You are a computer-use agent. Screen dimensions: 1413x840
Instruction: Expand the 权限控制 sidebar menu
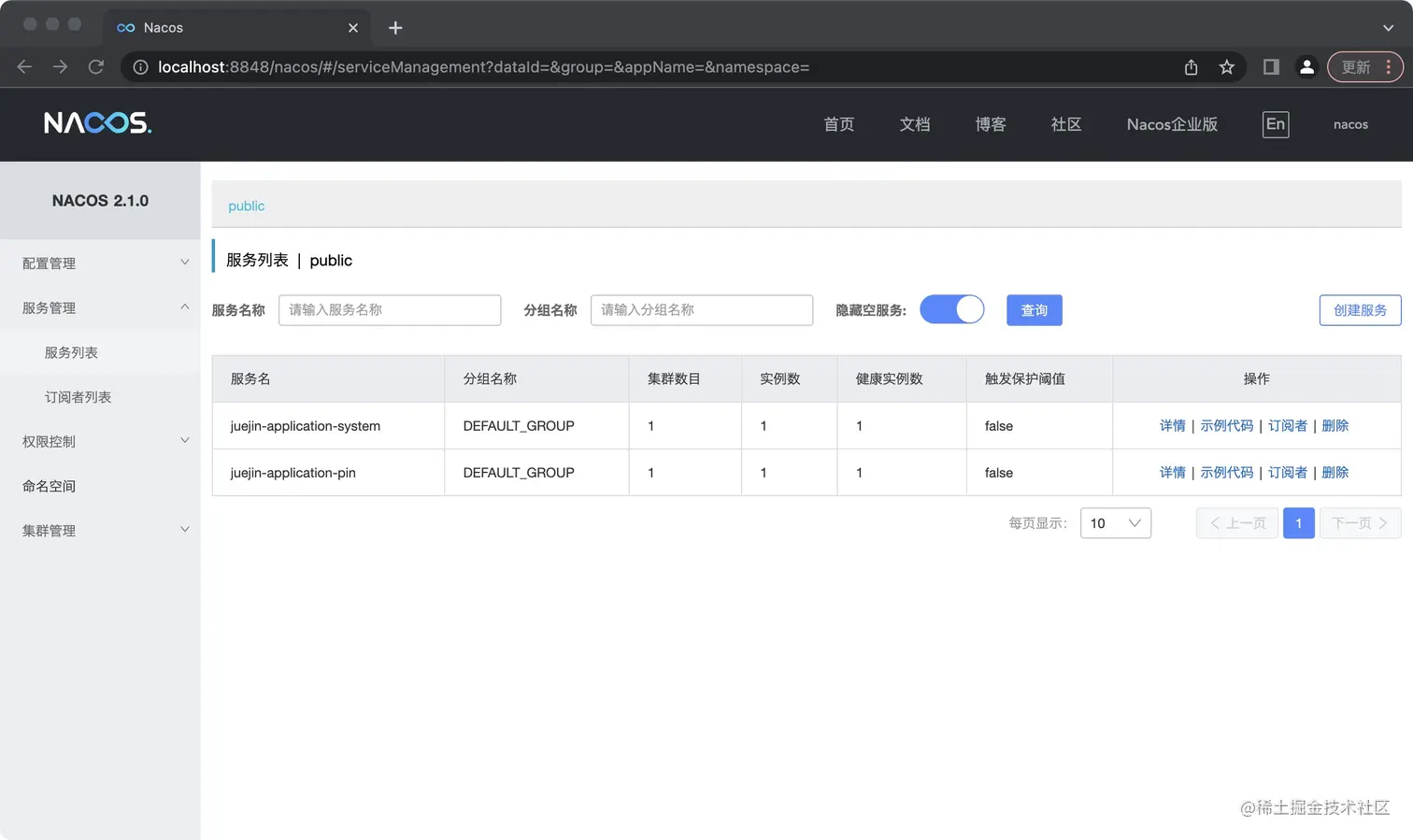pos(100,441)
